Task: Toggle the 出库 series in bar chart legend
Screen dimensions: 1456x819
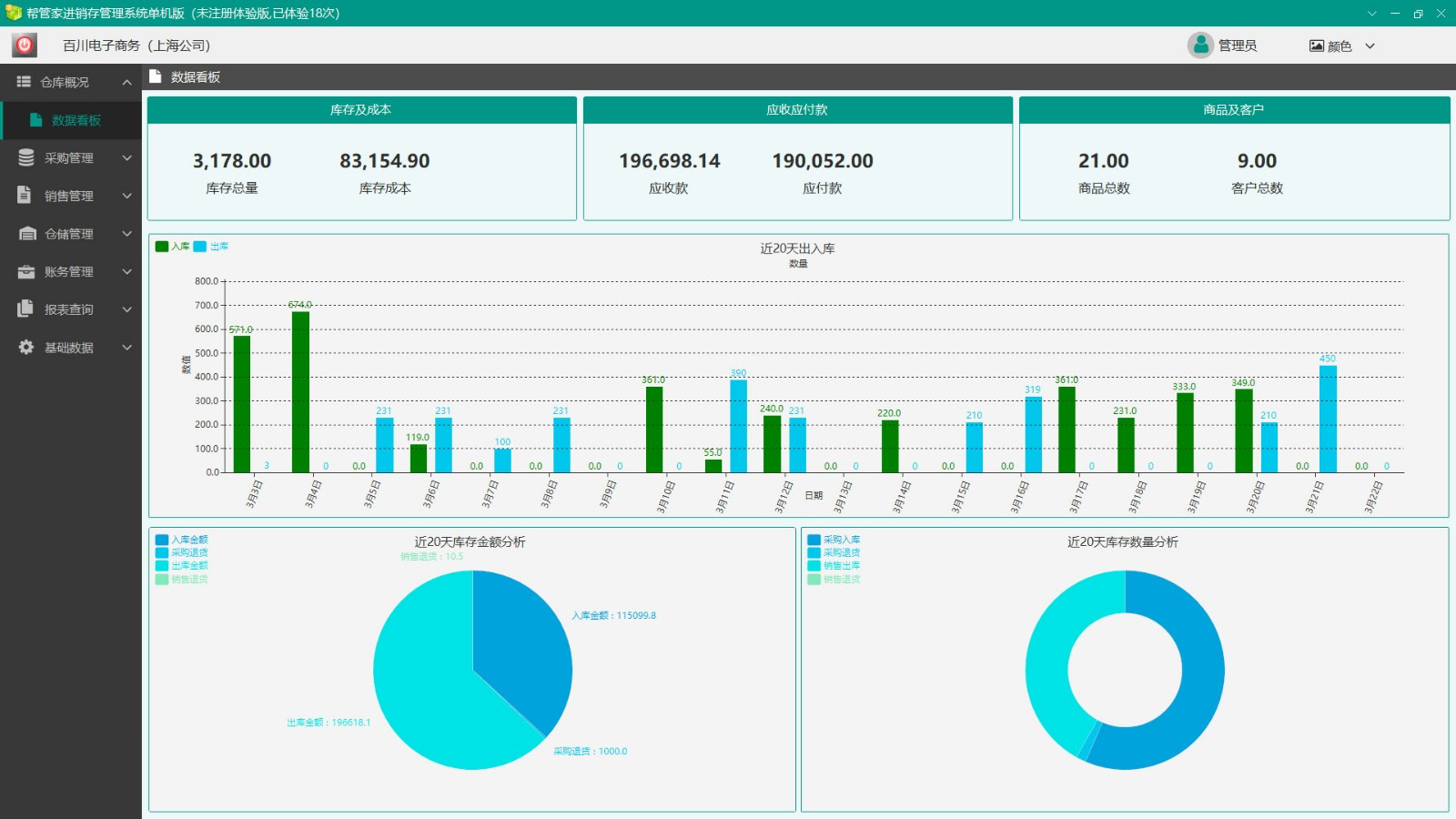Action: pos(211,247)
